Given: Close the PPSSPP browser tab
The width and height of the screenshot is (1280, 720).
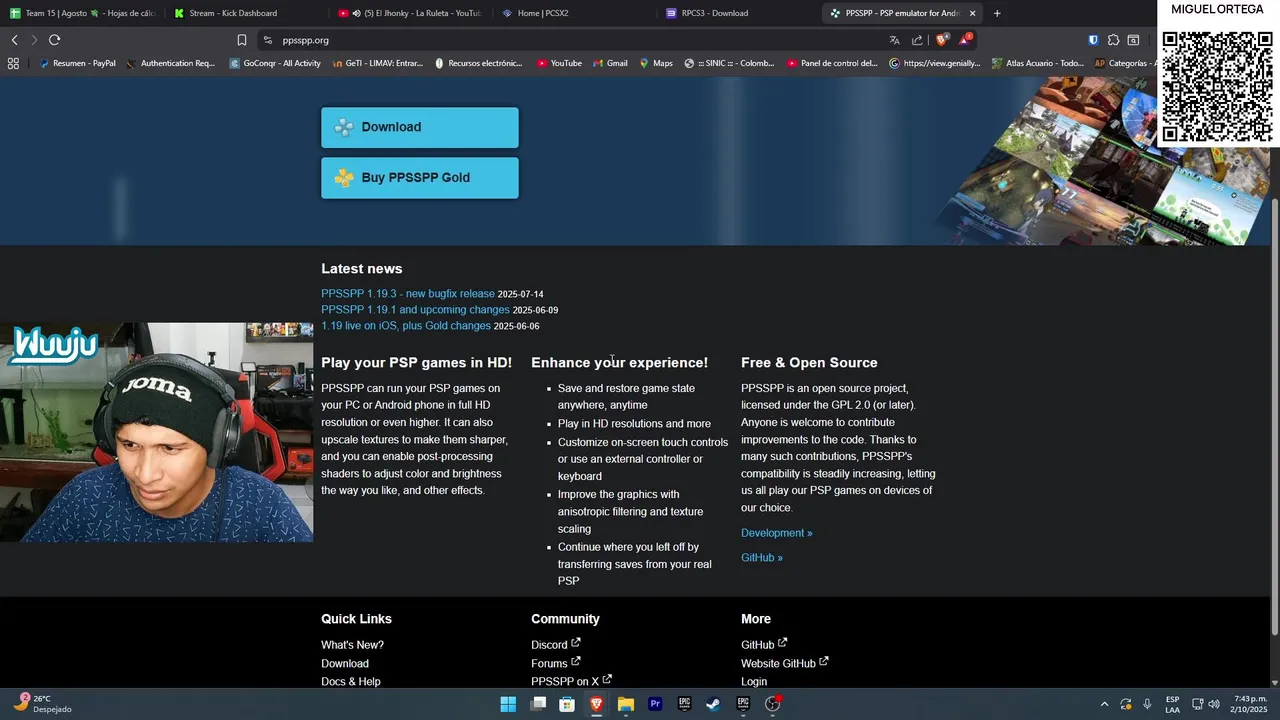Looking at the screenshot, I should (972, 13).
